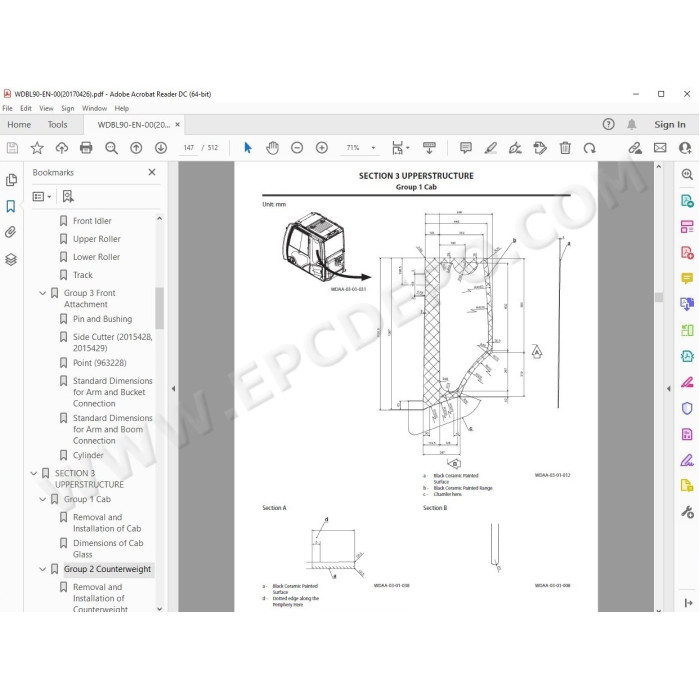Open the Window menu

[x=94, y=108]
